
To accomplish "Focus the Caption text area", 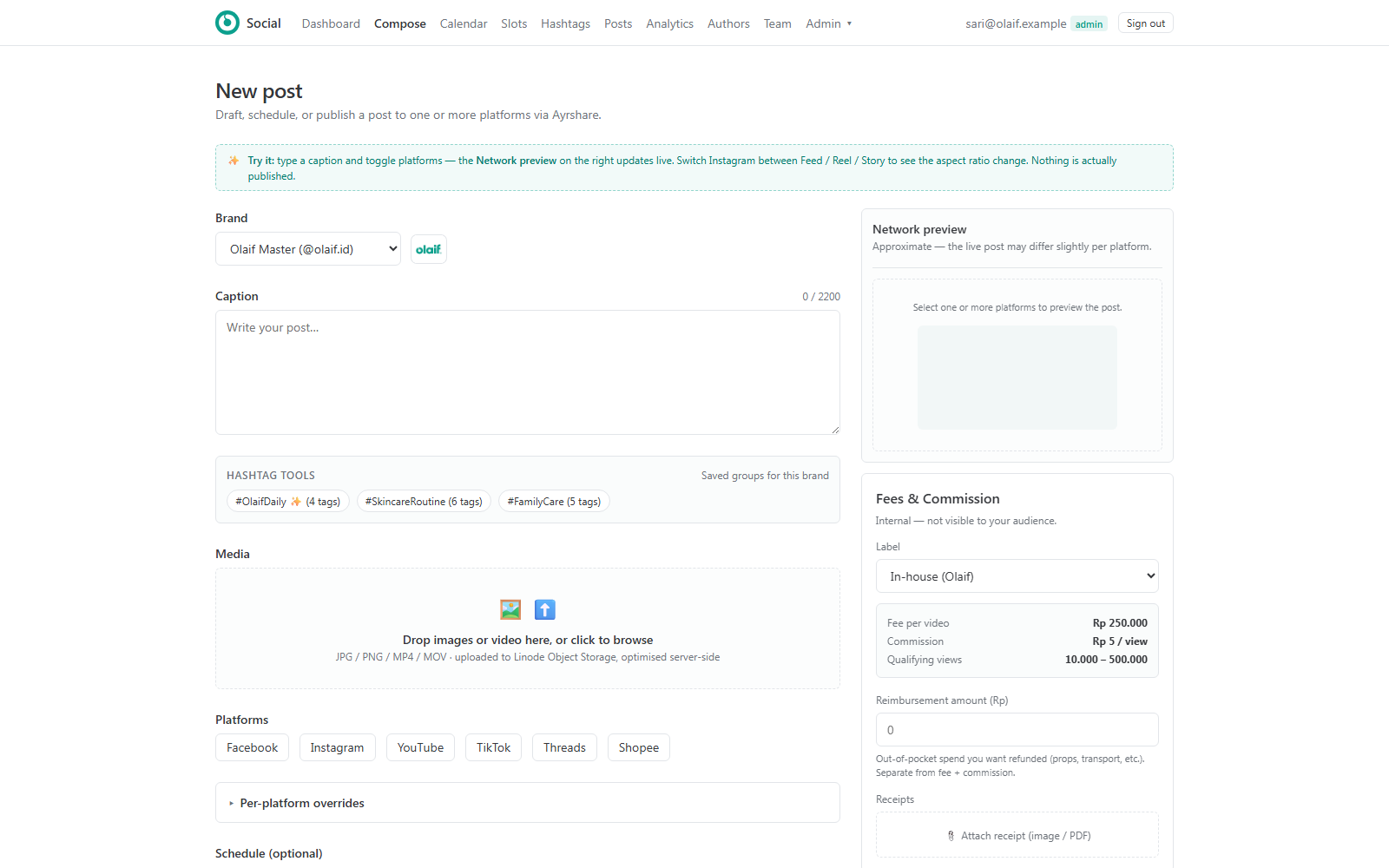I will [x=528, y=372].
